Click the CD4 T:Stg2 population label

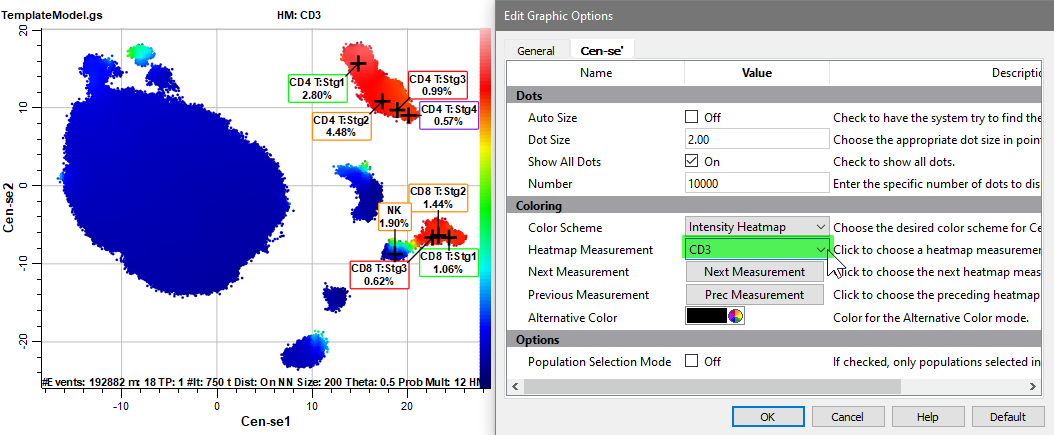tap(341, 127)
